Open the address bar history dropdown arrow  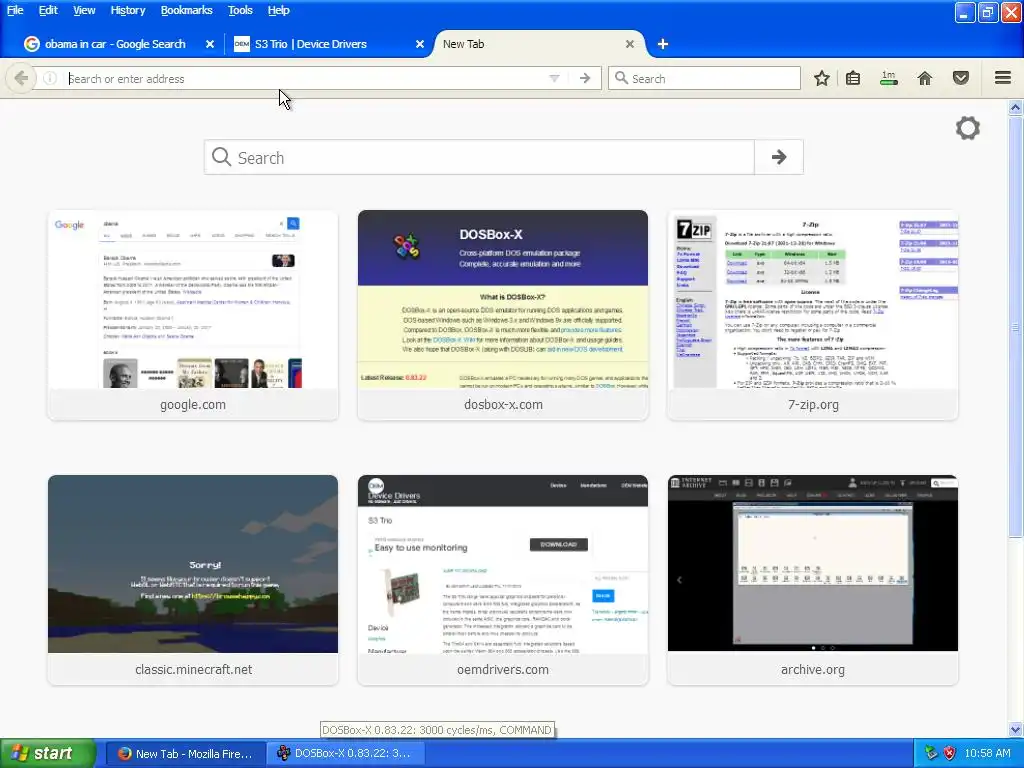tap(554, 78)
